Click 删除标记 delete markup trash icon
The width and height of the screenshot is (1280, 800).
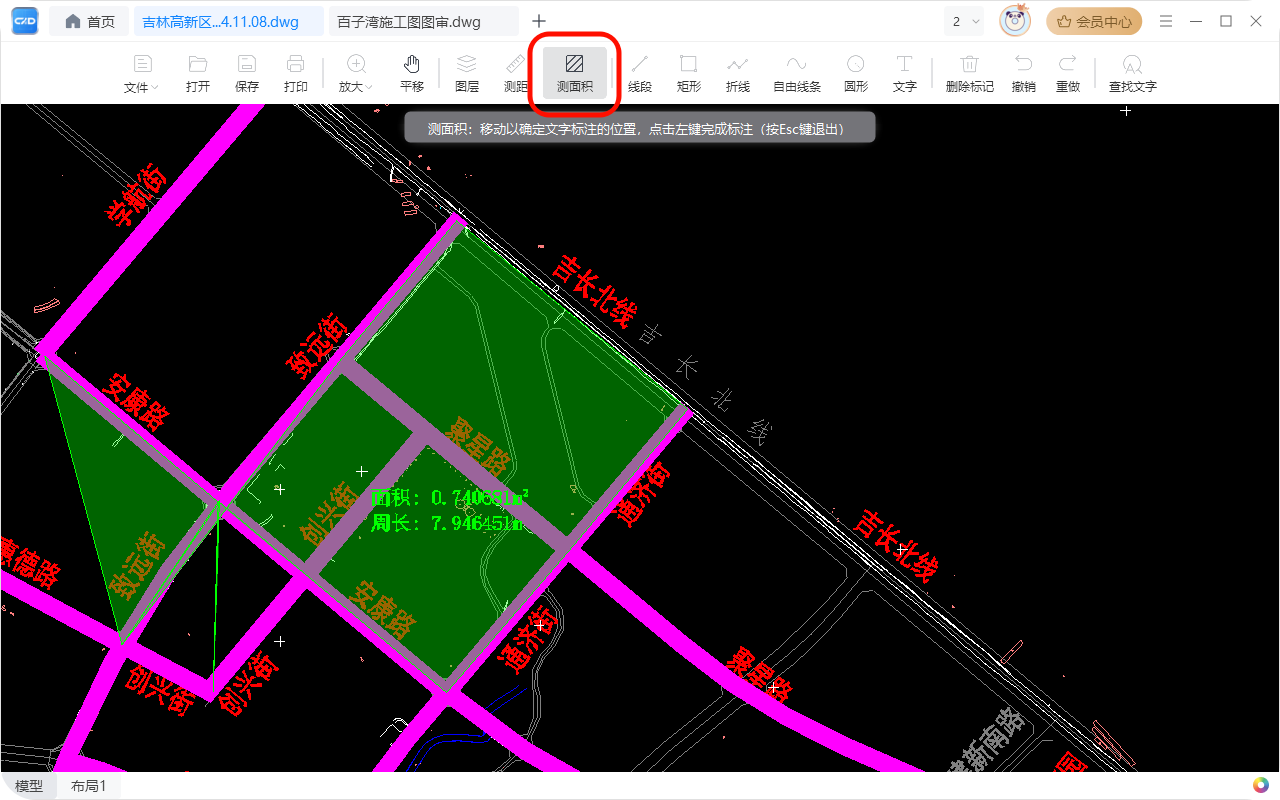coord(970,73)
